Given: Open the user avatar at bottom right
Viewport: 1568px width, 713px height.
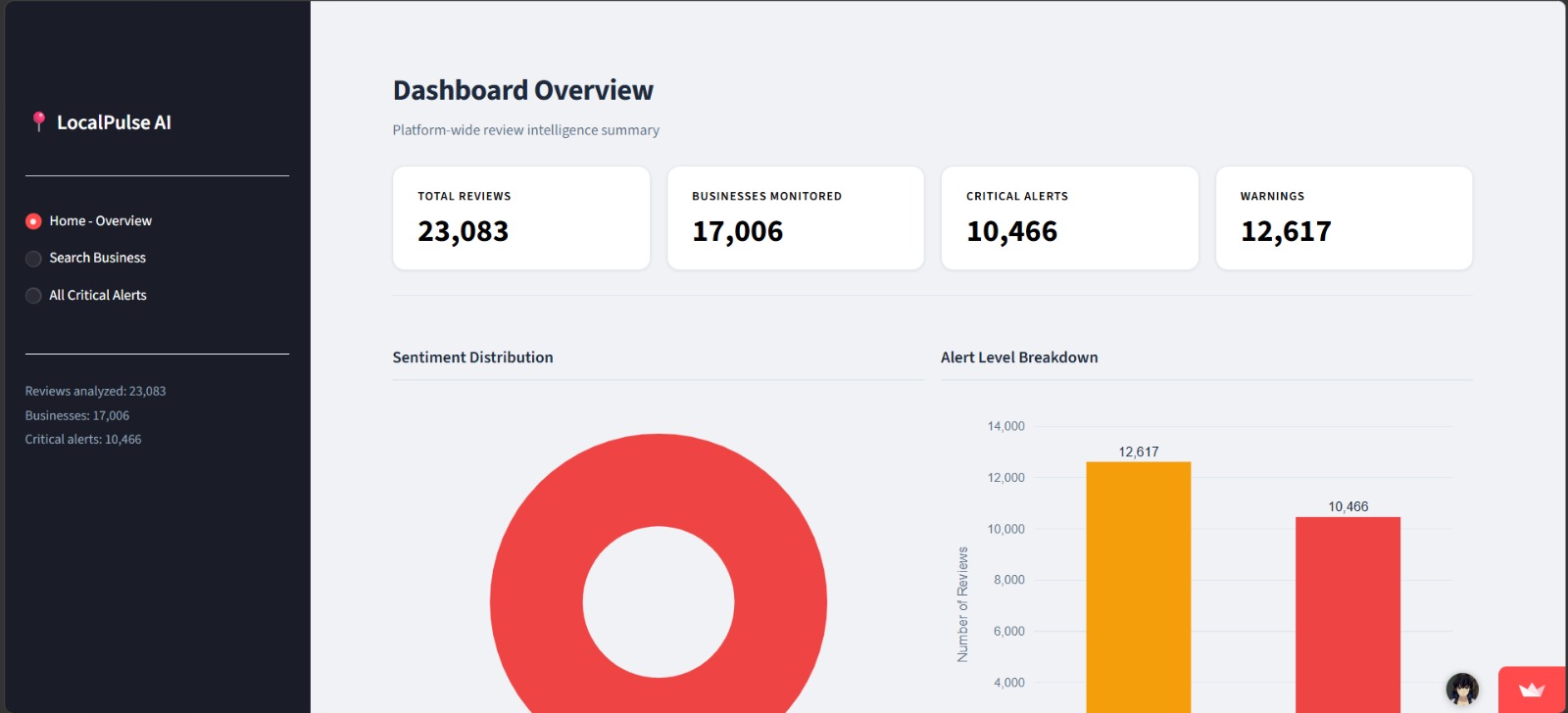Looking at the screenshot, I should 1462,689.
